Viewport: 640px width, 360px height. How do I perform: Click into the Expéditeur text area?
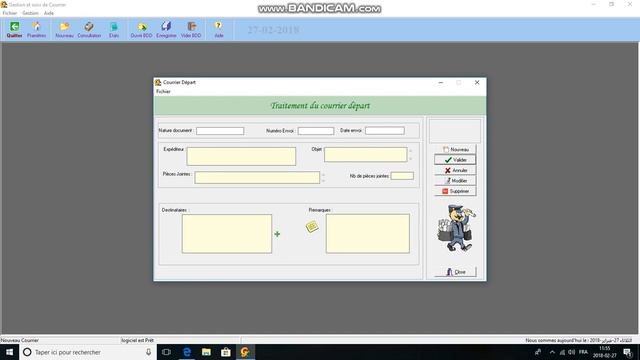(x=241, y=156)
